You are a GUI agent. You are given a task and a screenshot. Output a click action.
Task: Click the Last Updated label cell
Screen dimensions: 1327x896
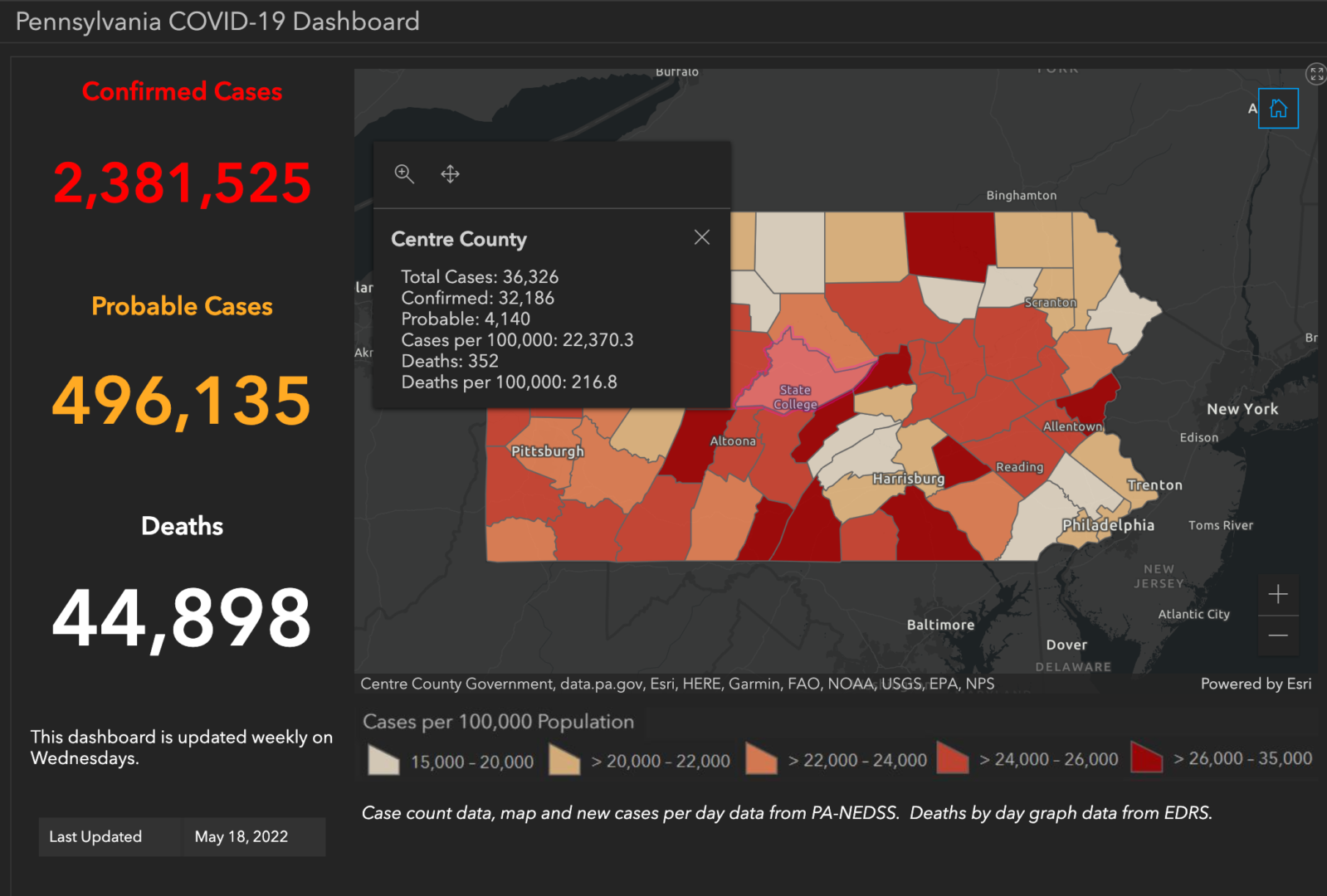click(x=110, y=837)
